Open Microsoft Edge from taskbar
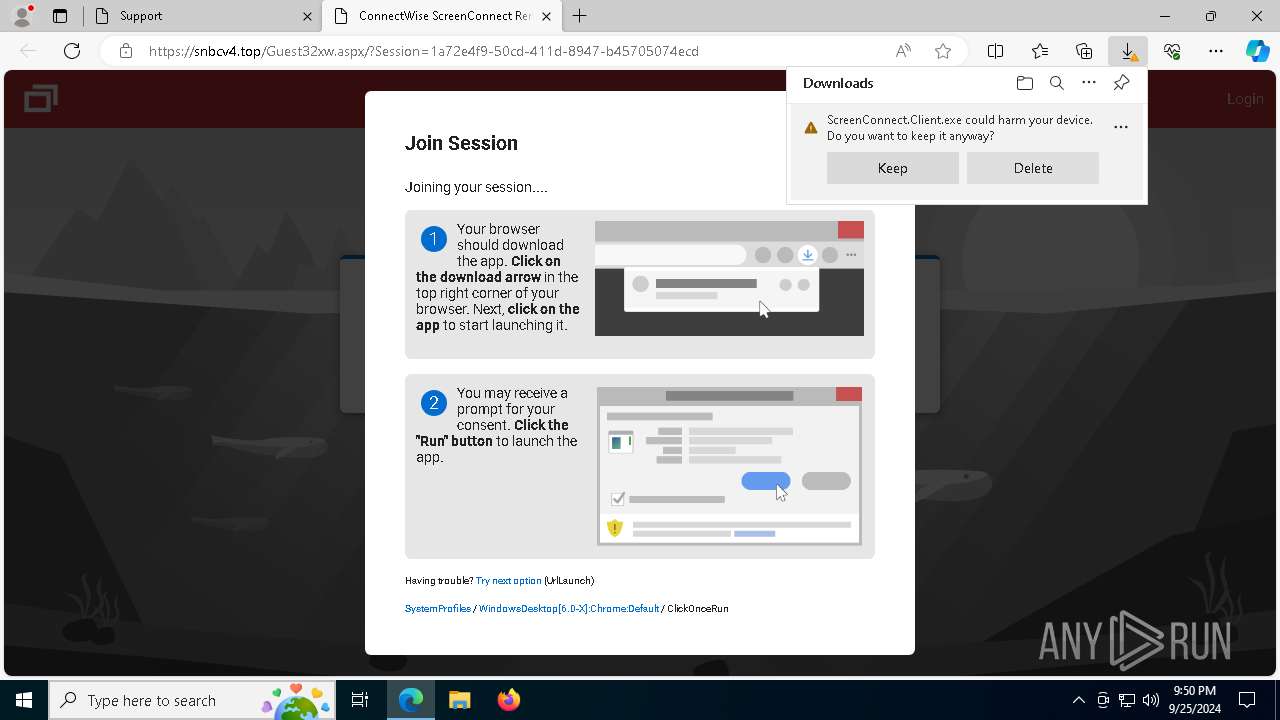This screenshot has width=1280, height=720. [x=411, y=700]
